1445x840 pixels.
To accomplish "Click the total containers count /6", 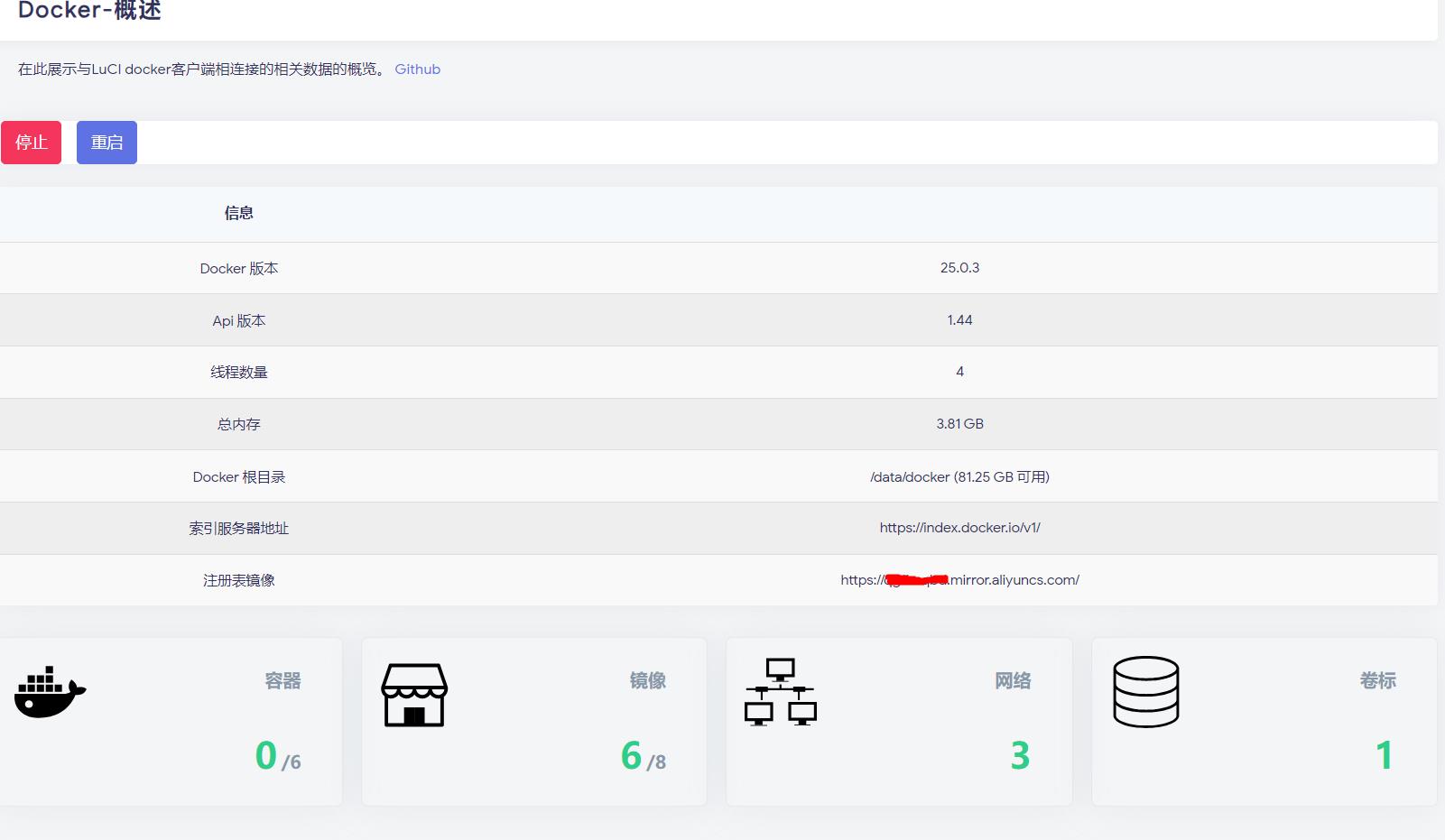I will (x=292, y=762).
